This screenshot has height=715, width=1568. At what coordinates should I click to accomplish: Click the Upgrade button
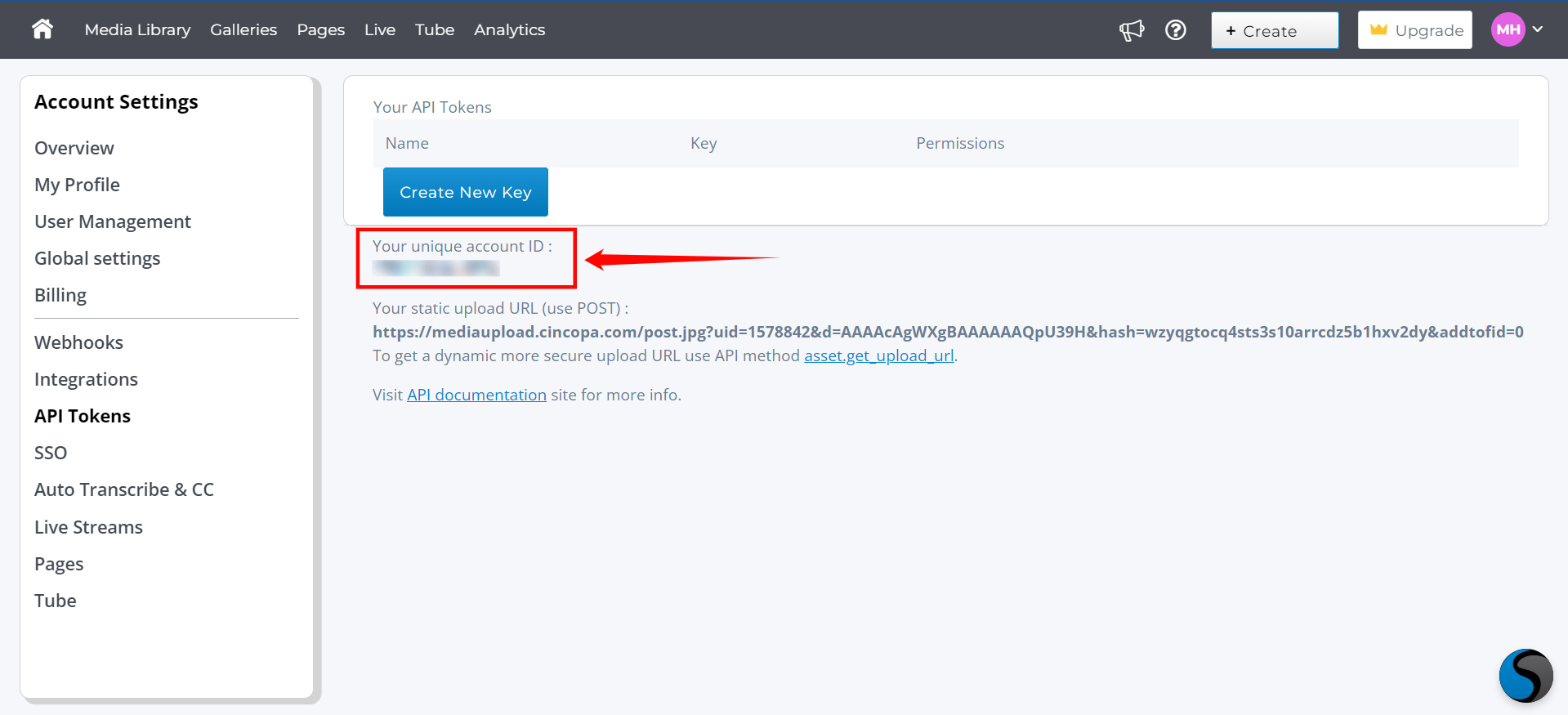(x=1415, y=30)
